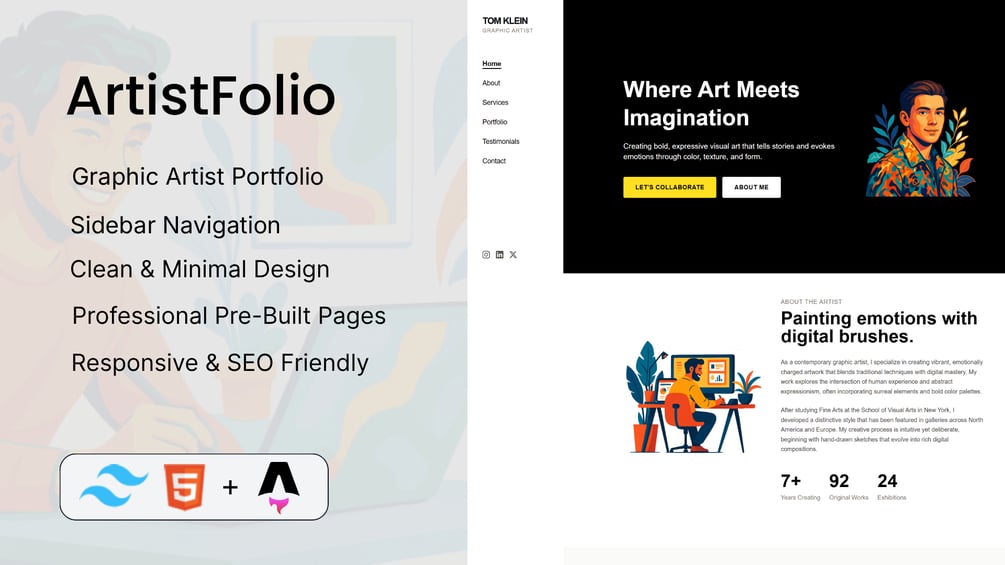Click the Astro logo icon
Screen dimensions: 1005x565
279,487
